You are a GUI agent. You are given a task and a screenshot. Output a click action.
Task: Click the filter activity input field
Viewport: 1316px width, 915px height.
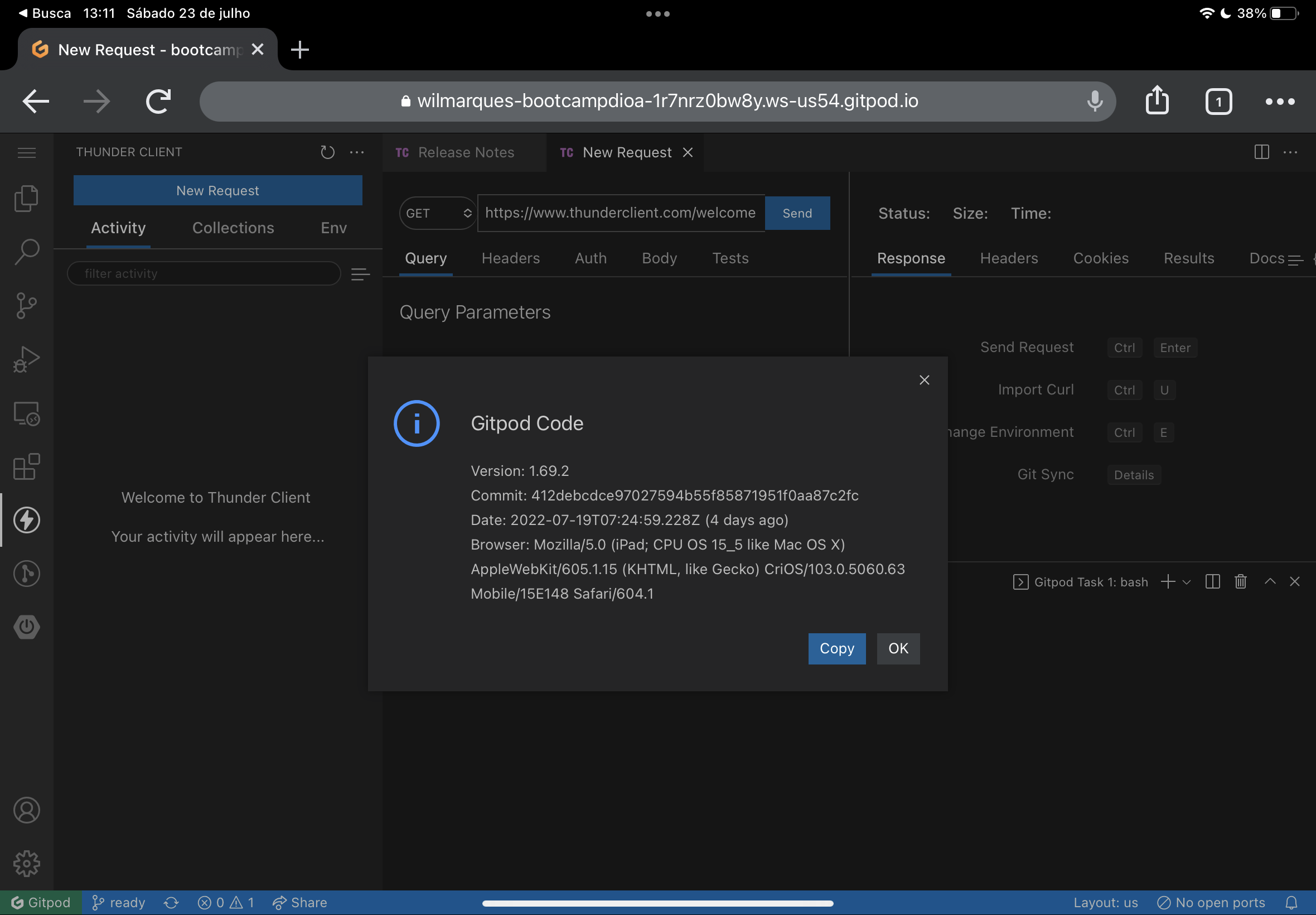(x=204, y=273)
